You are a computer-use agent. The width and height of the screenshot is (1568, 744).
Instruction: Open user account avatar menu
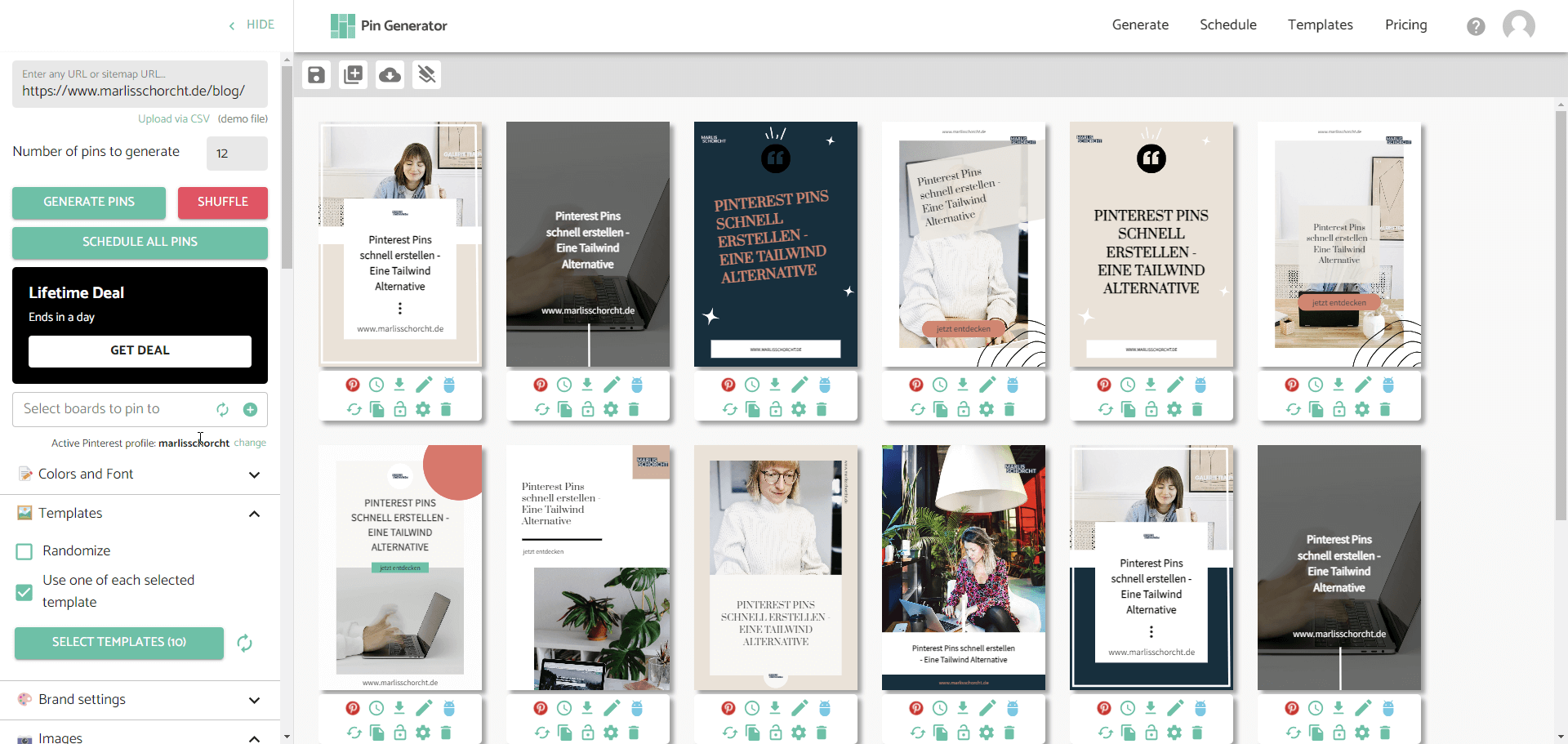[1519, 25]
